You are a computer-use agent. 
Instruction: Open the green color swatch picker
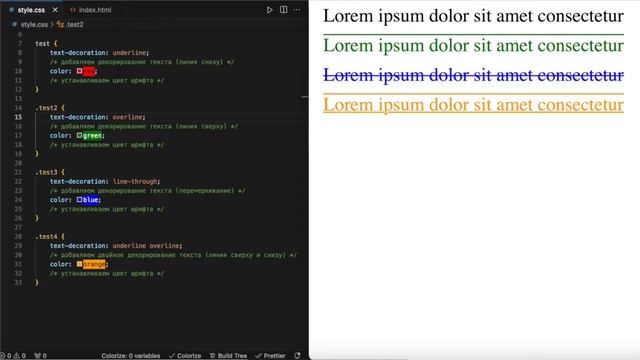click(x=80, y=135)
